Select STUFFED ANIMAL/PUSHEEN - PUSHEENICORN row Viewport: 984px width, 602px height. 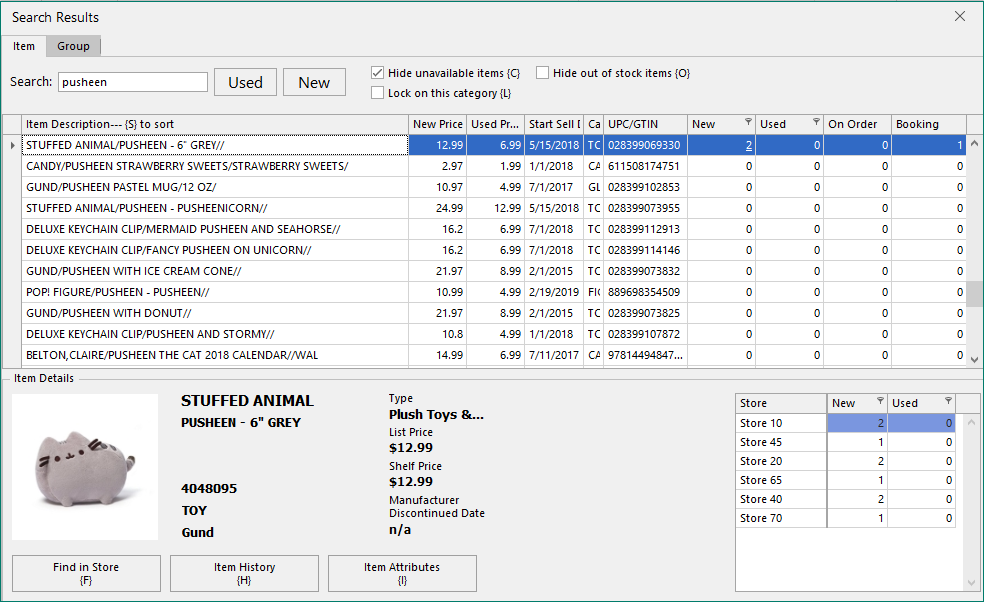[494, 208]
